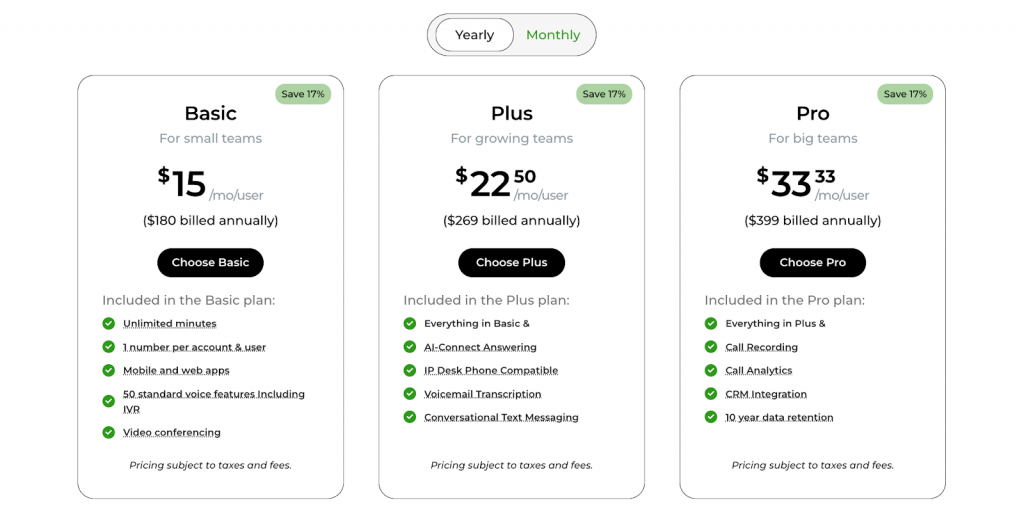Click the Choose Basic button
Image resolution: width=1024 pixels, height=521 pixels.
pos(210,263)
